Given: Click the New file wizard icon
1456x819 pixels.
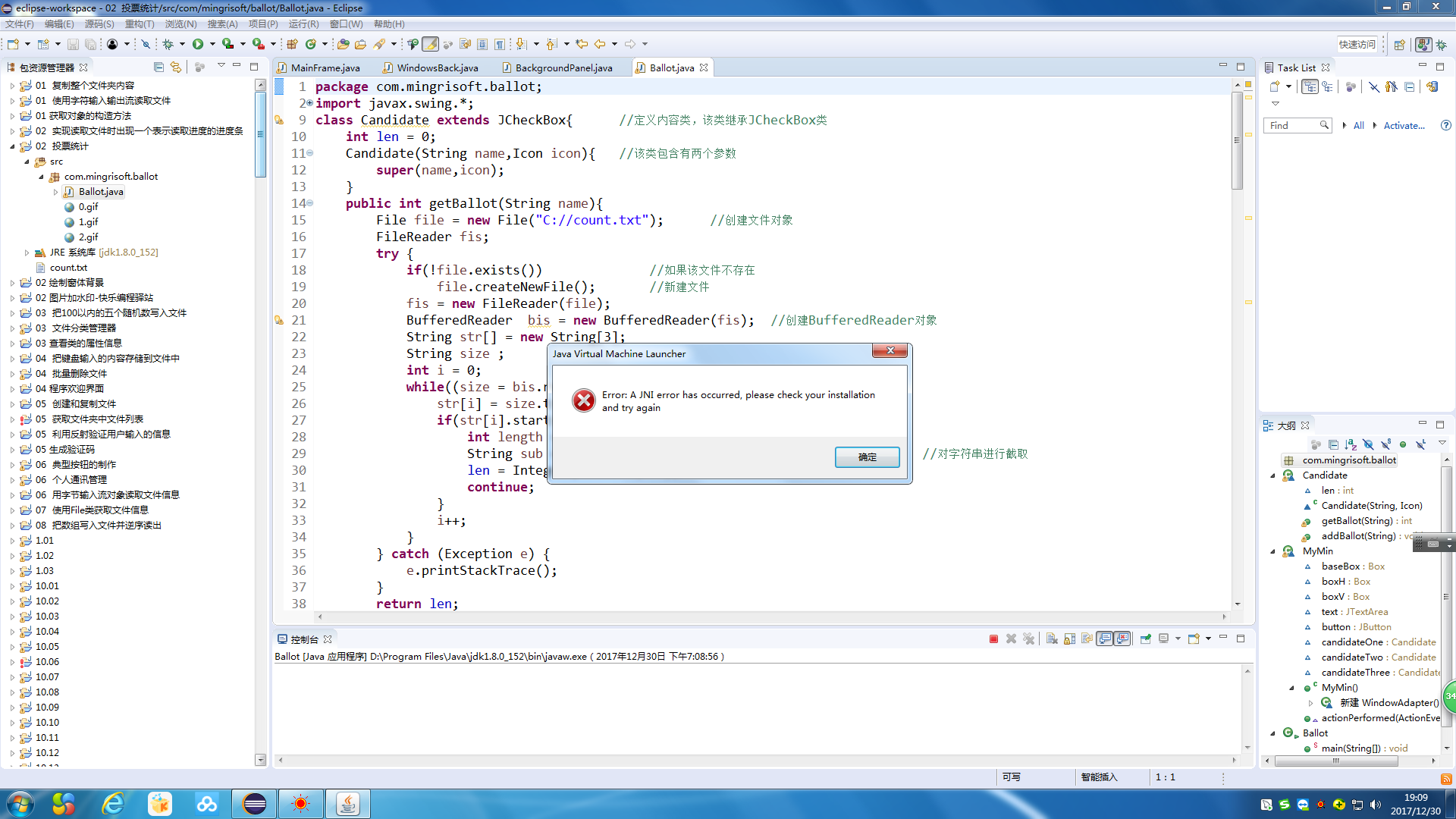Looking at the screenshot, I should [x=13, y=44].
